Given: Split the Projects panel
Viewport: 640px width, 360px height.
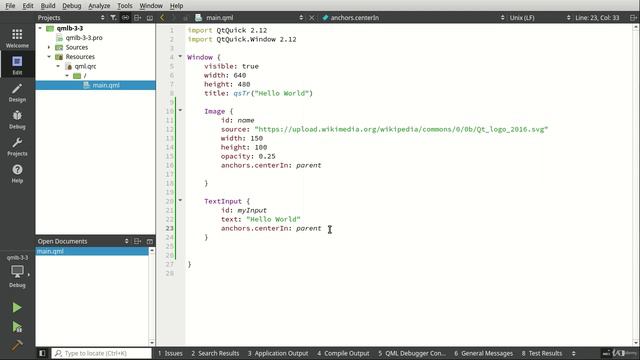Looking at the screenshot, I should pyautogui.click(x=138, y=18).
